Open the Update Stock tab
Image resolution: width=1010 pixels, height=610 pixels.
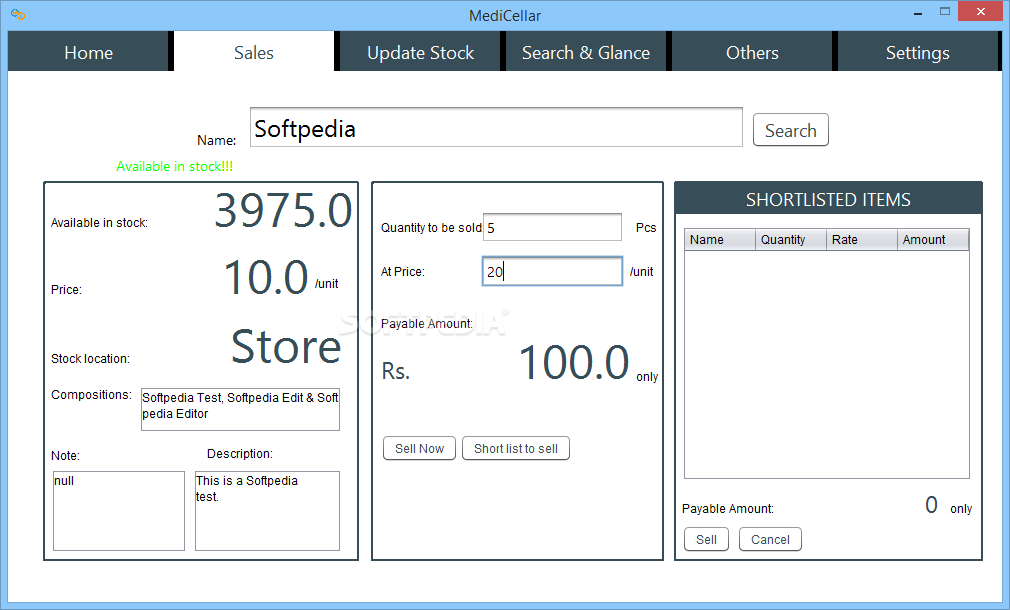pyautogui.click(x=420, y=52)
